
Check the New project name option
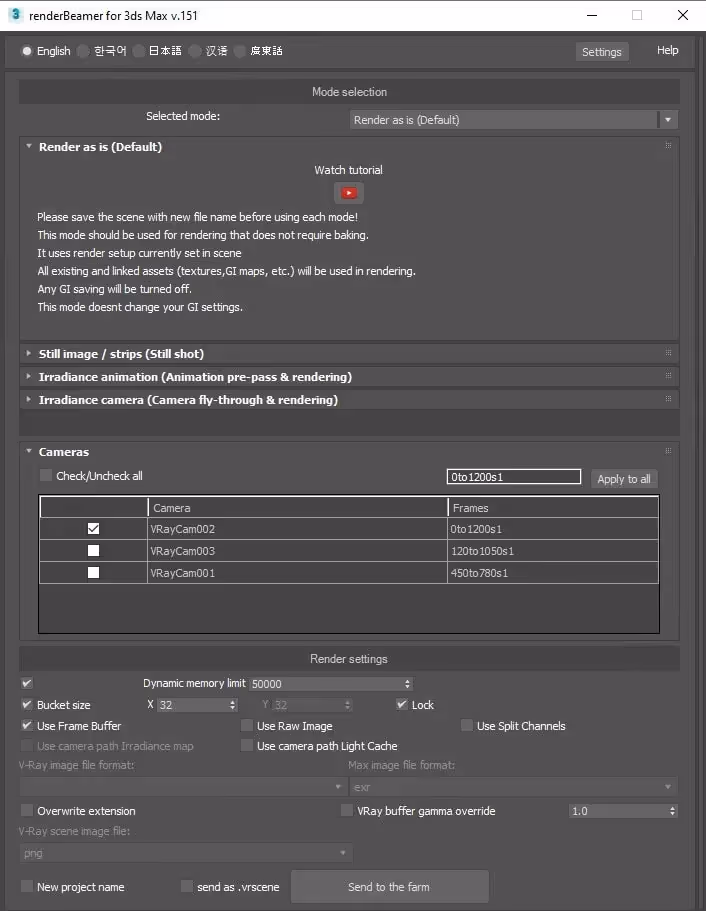(27, 886)
